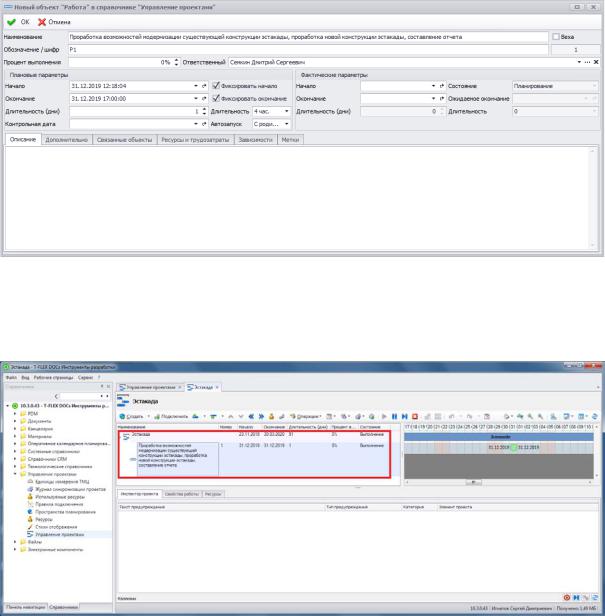Click the Создать icon in Эстакада toolbar
This screenshot has height=616, width=605.
click(x=122, y=416)
